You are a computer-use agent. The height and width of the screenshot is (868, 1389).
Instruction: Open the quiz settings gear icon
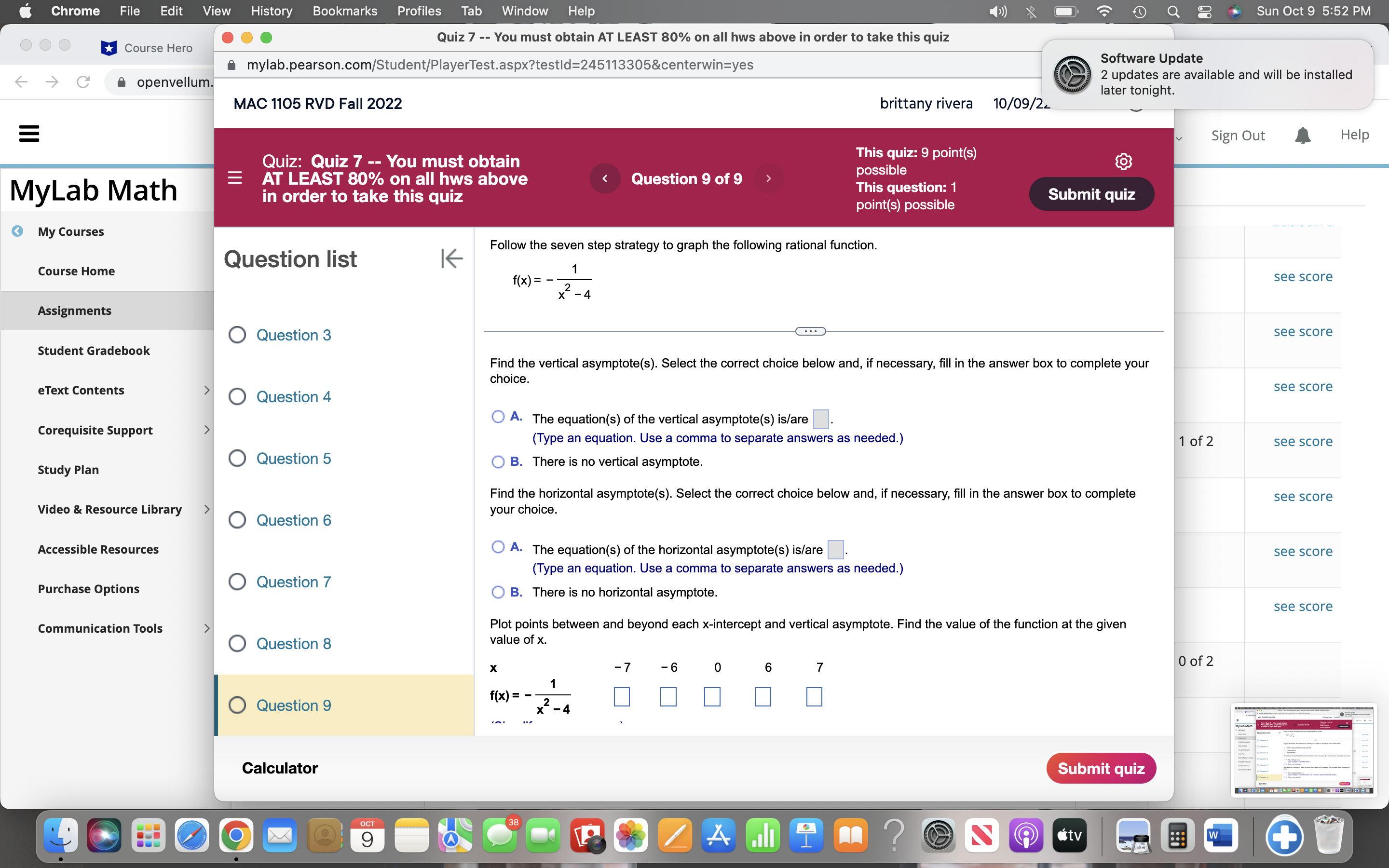point(1123,162)
